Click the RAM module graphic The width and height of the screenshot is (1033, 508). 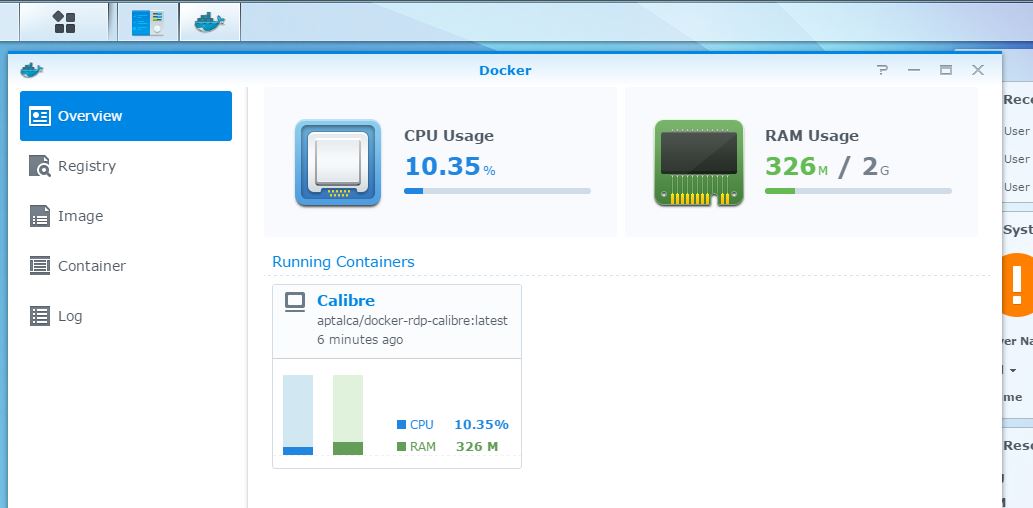coord(699,163)
